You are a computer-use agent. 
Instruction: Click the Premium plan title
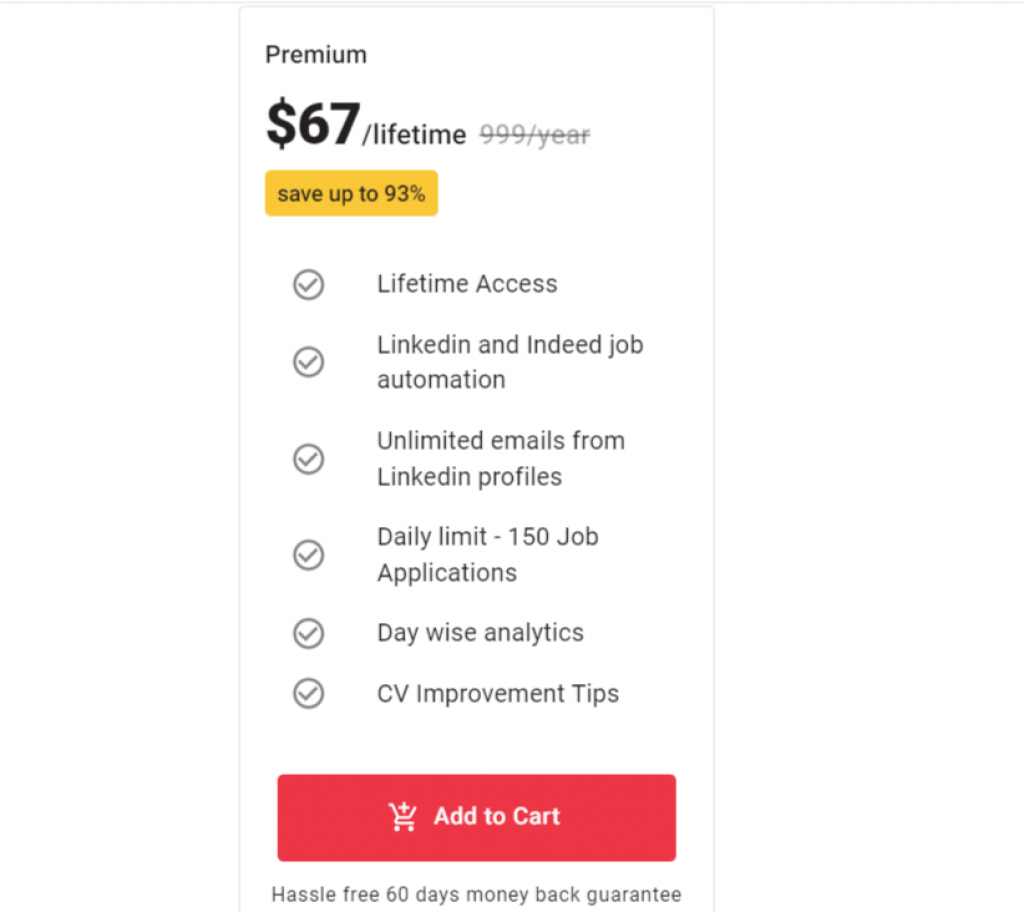316,55
